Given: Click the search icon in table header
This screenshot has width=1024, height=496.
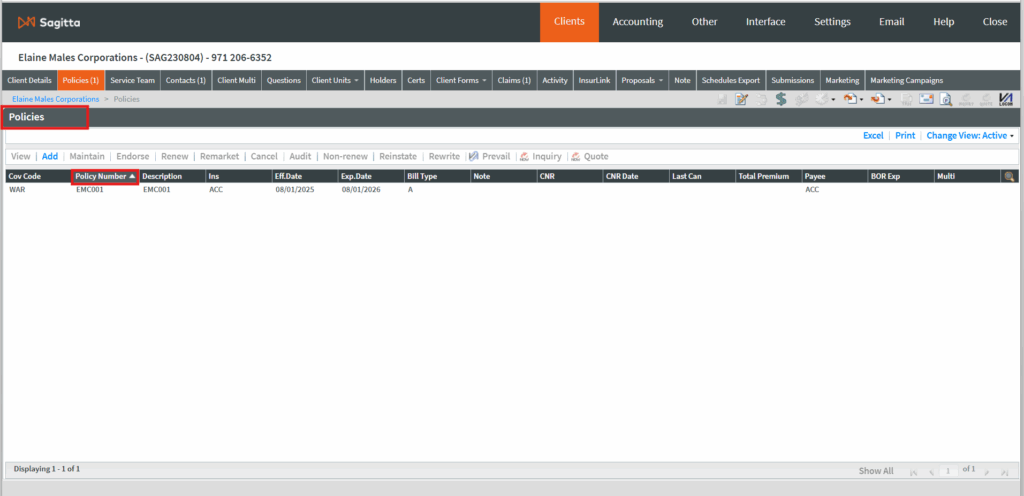Looking at the screenshot, I should [x=1010, y=176].
